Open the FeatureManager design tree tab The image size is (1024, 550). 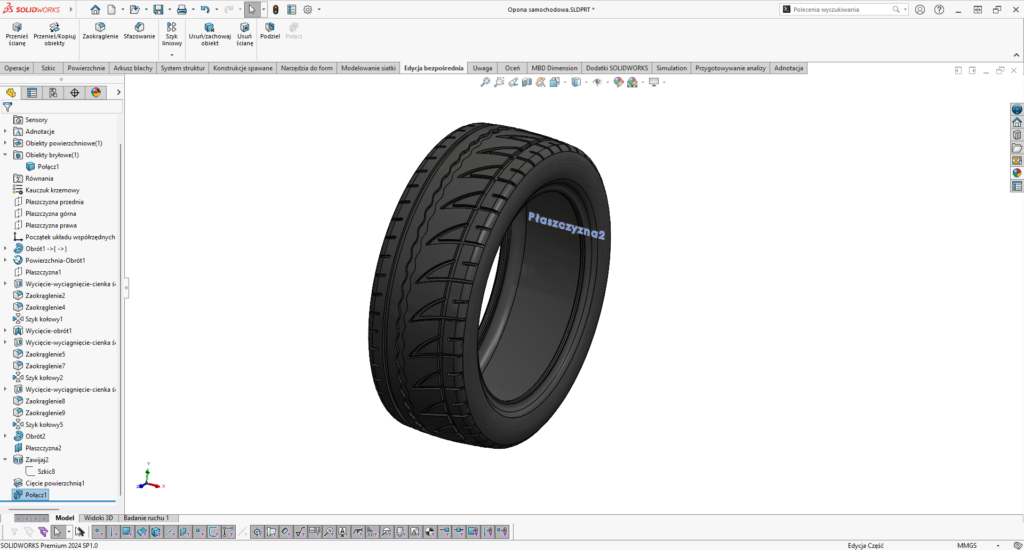tap(10, 93)
